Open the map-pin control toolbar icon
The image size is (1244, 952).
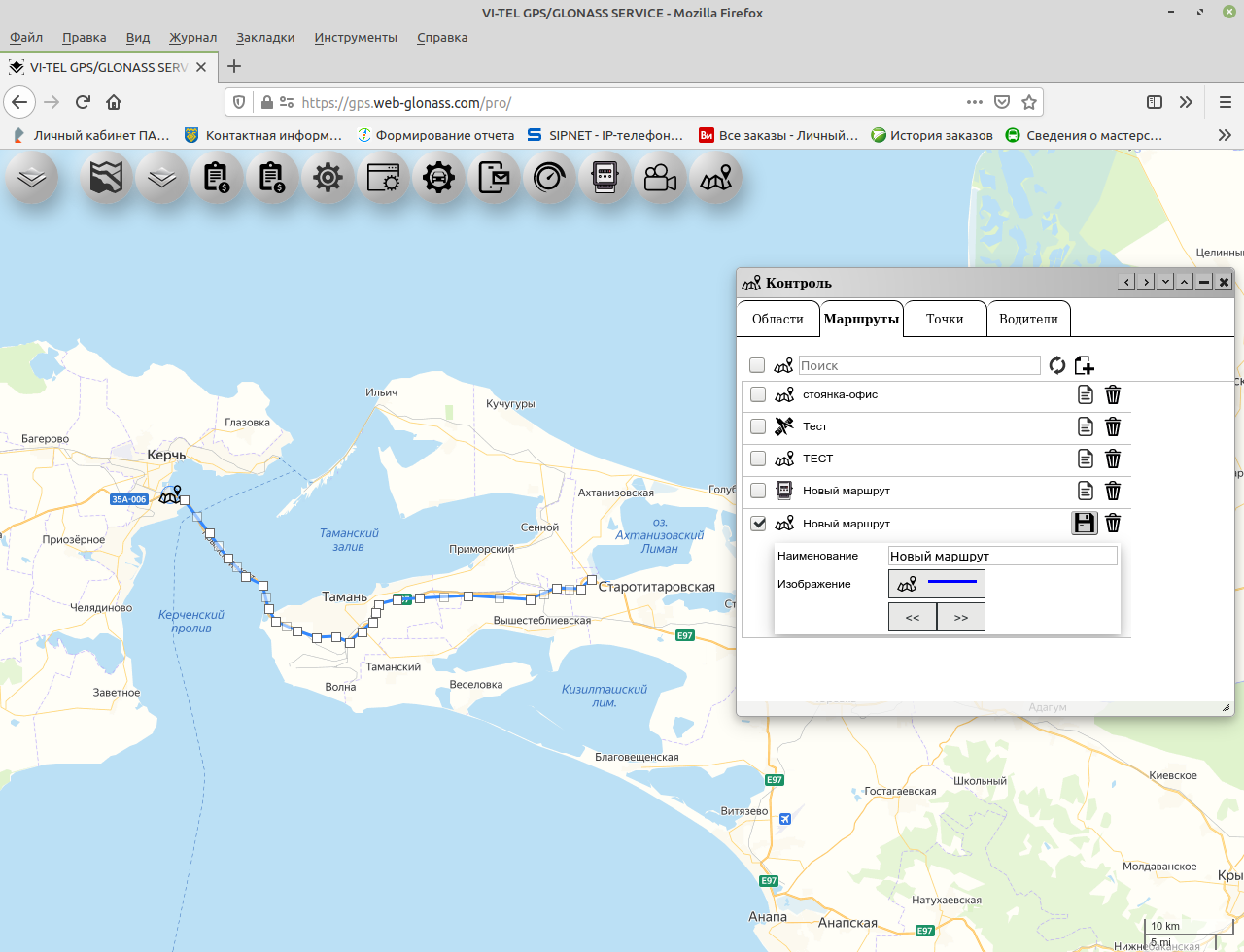coord(715,178)
